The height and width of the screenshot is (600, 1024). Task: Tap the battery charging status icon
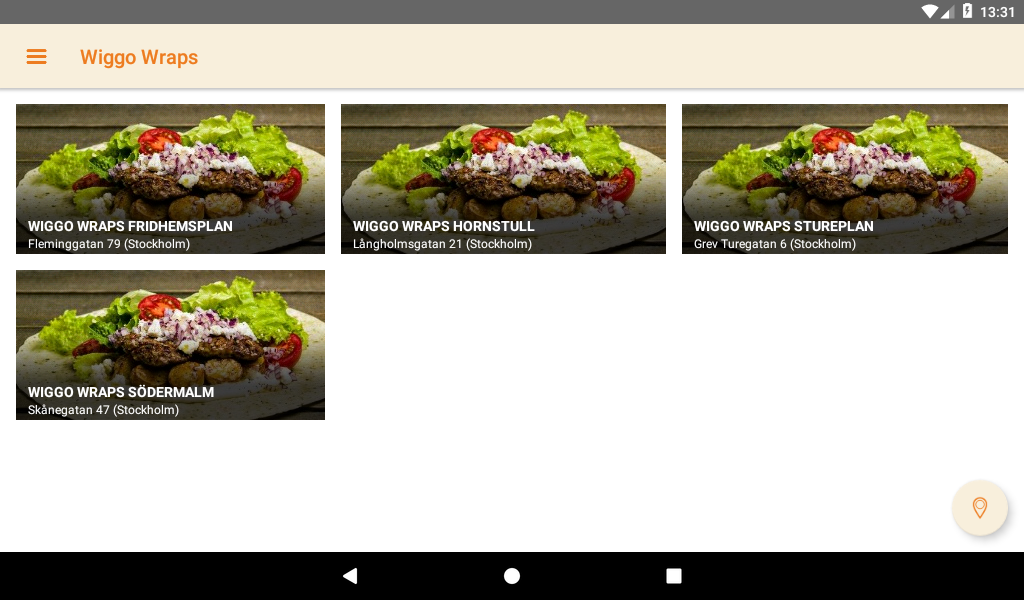pos(967,11)
